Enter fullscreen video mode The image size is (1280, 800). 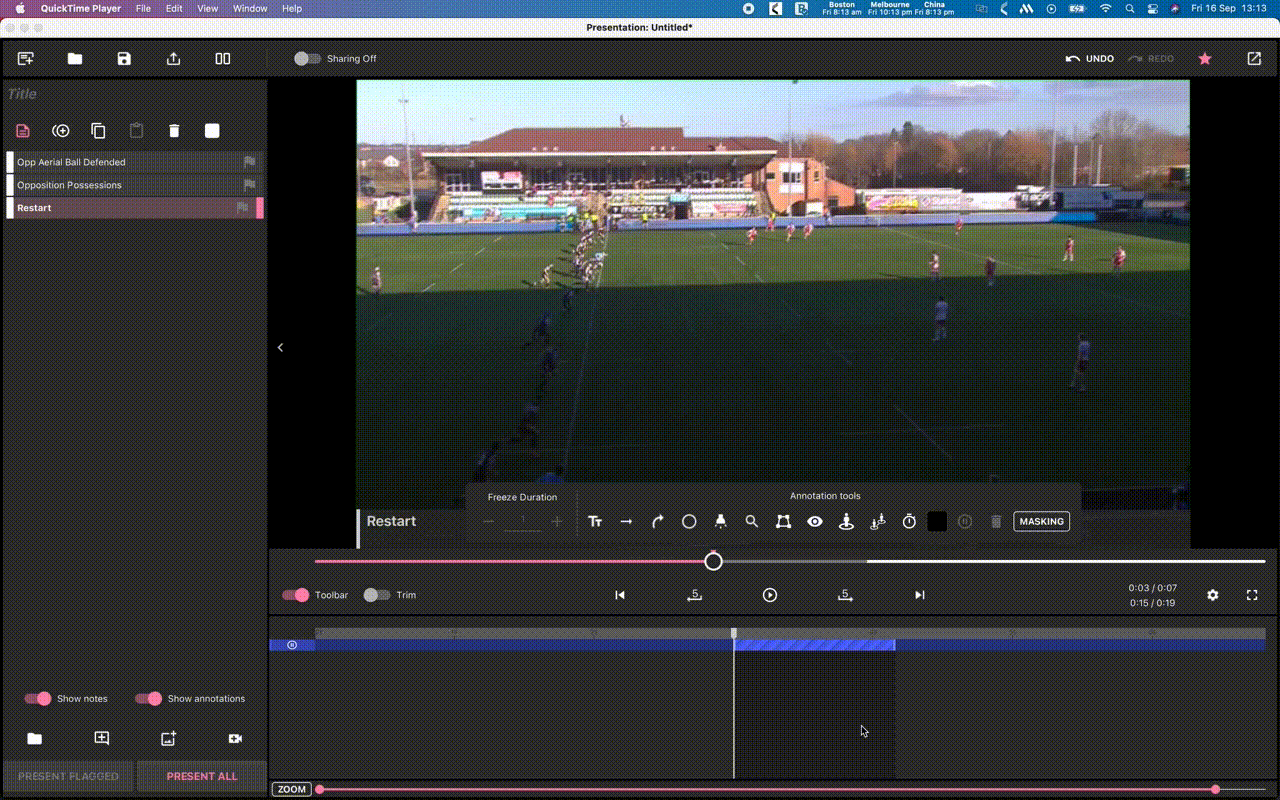tap(1252, 595)
